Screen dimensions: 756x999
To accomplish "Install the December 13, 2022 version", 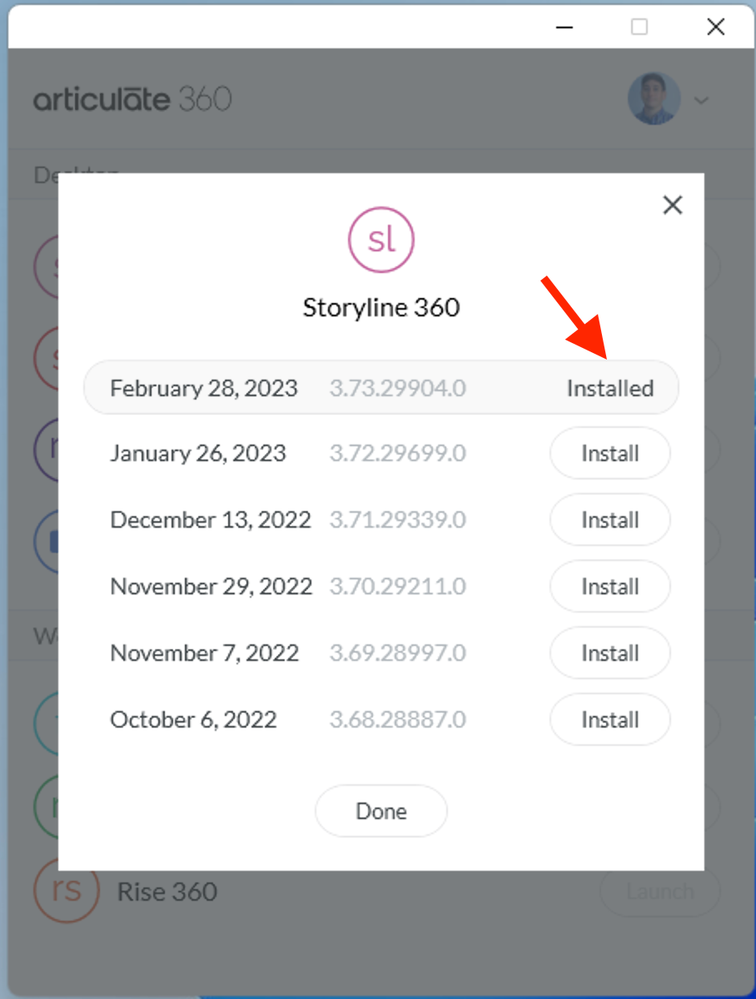I will click(x=610, y=520).
